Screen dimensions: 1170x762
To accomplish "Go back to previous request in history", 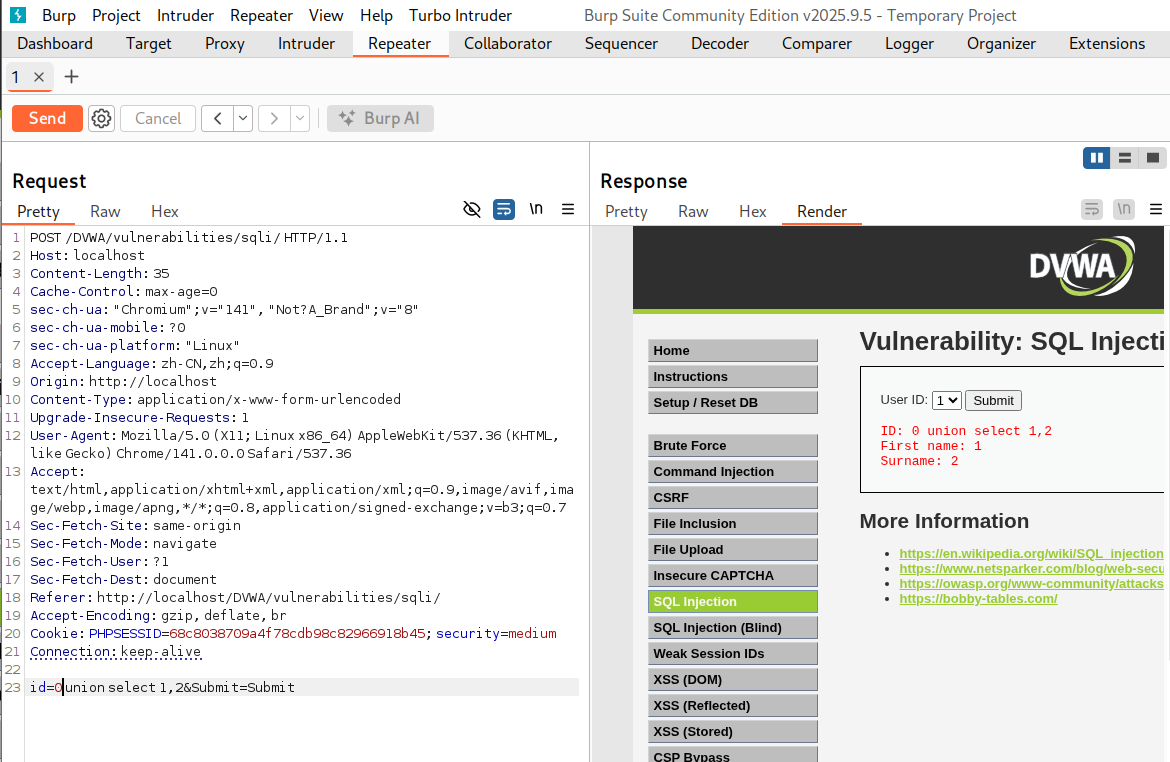I will [x=217, y=119].
